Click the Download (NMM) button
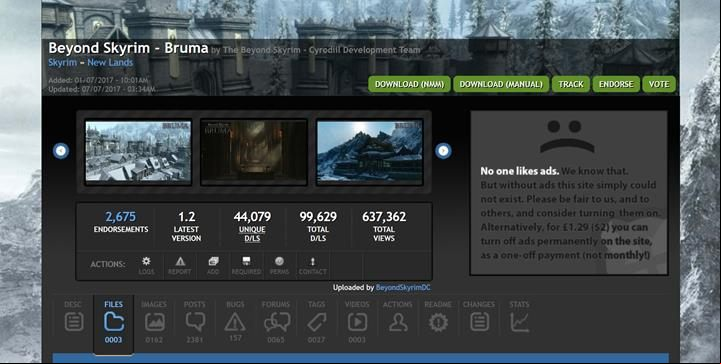The image size is (721, 364). (409, 85)
